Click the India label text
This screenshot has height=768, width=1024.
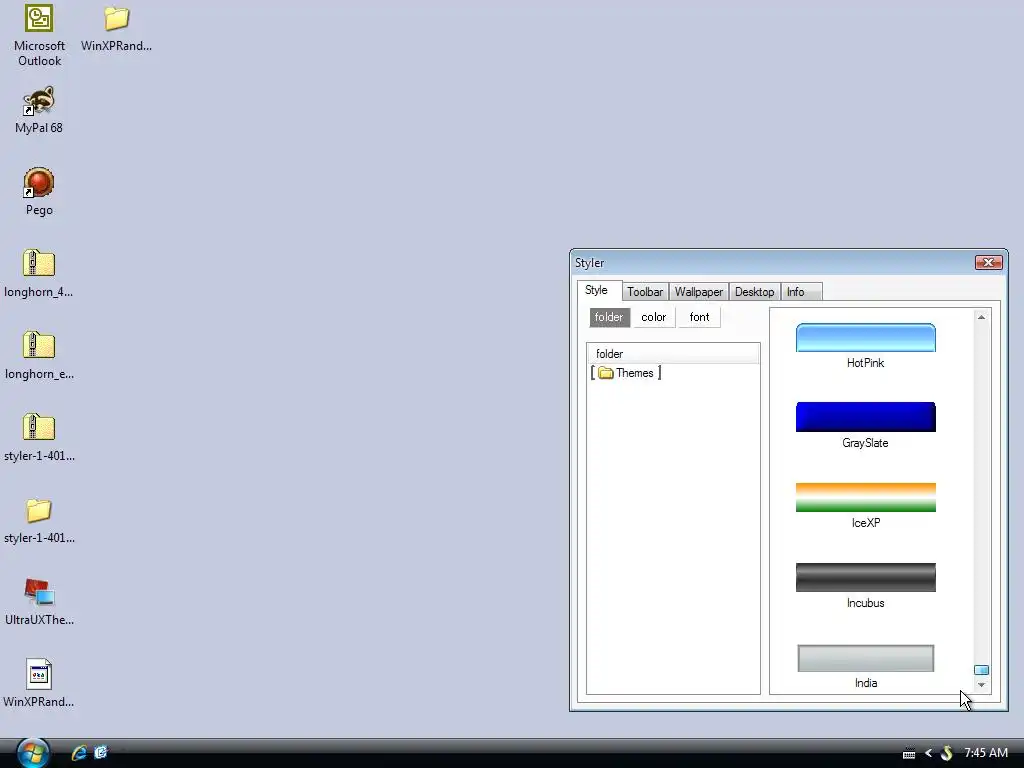click(866, 683)
